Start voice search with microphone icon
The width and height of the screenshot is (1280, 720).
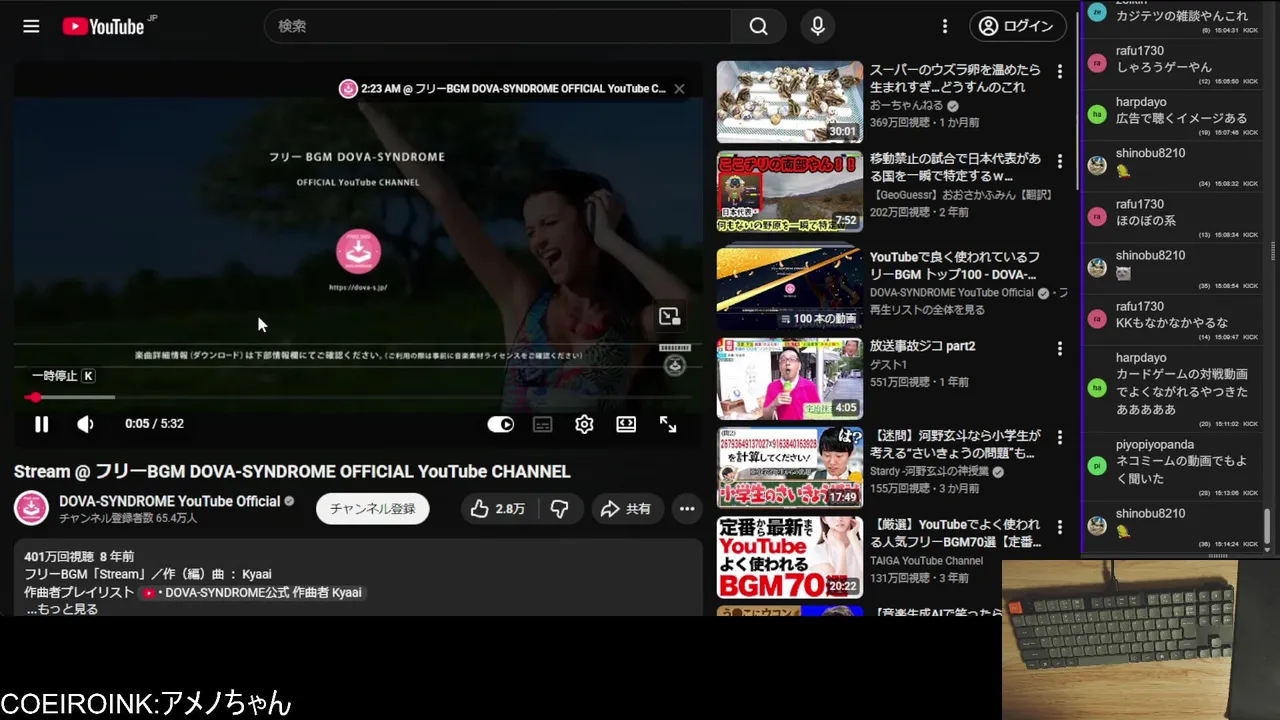coord(818,27)
